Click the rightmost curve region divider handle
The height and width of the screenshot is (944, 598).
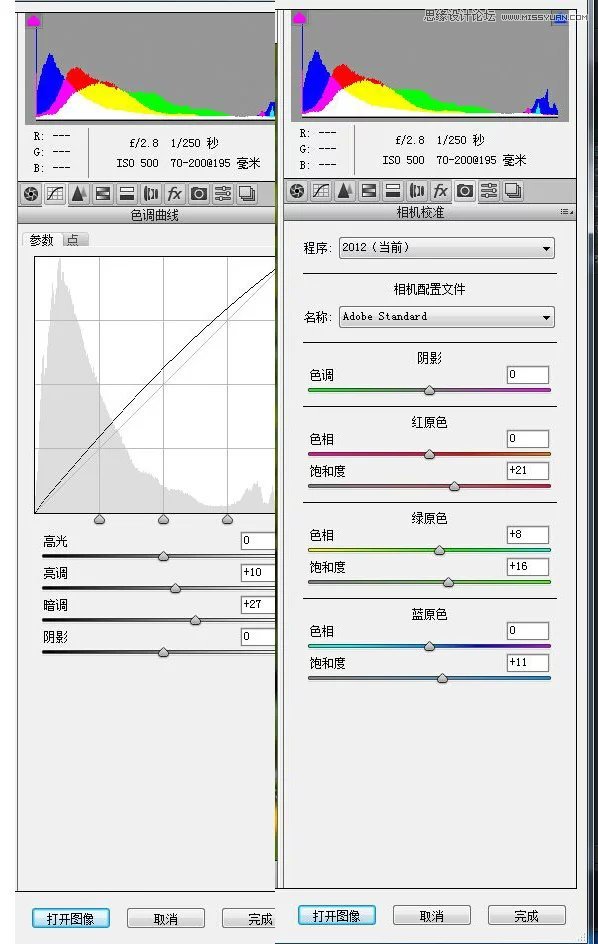(x=227, y=520)
